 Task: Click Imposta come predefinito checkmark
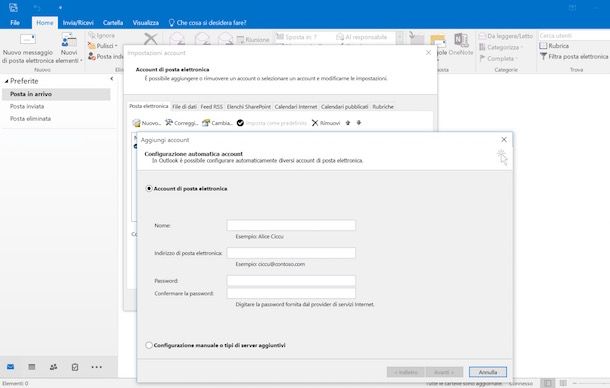point(240,123)
